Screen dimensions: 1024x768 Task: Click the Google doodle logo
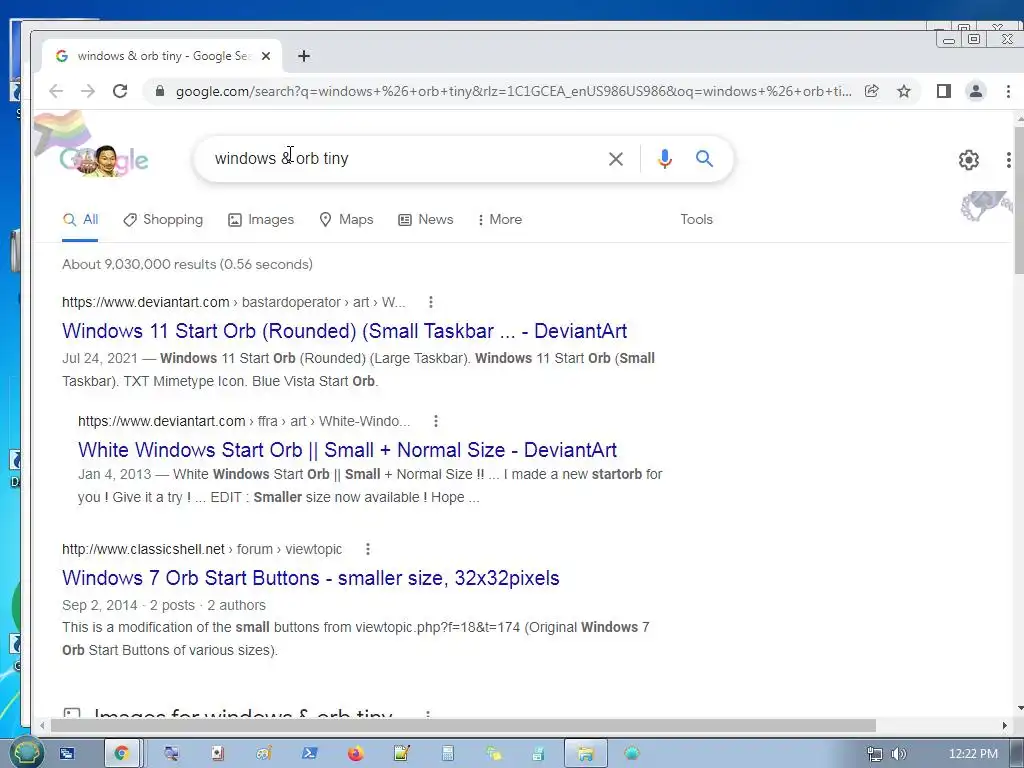click(104, 159)
